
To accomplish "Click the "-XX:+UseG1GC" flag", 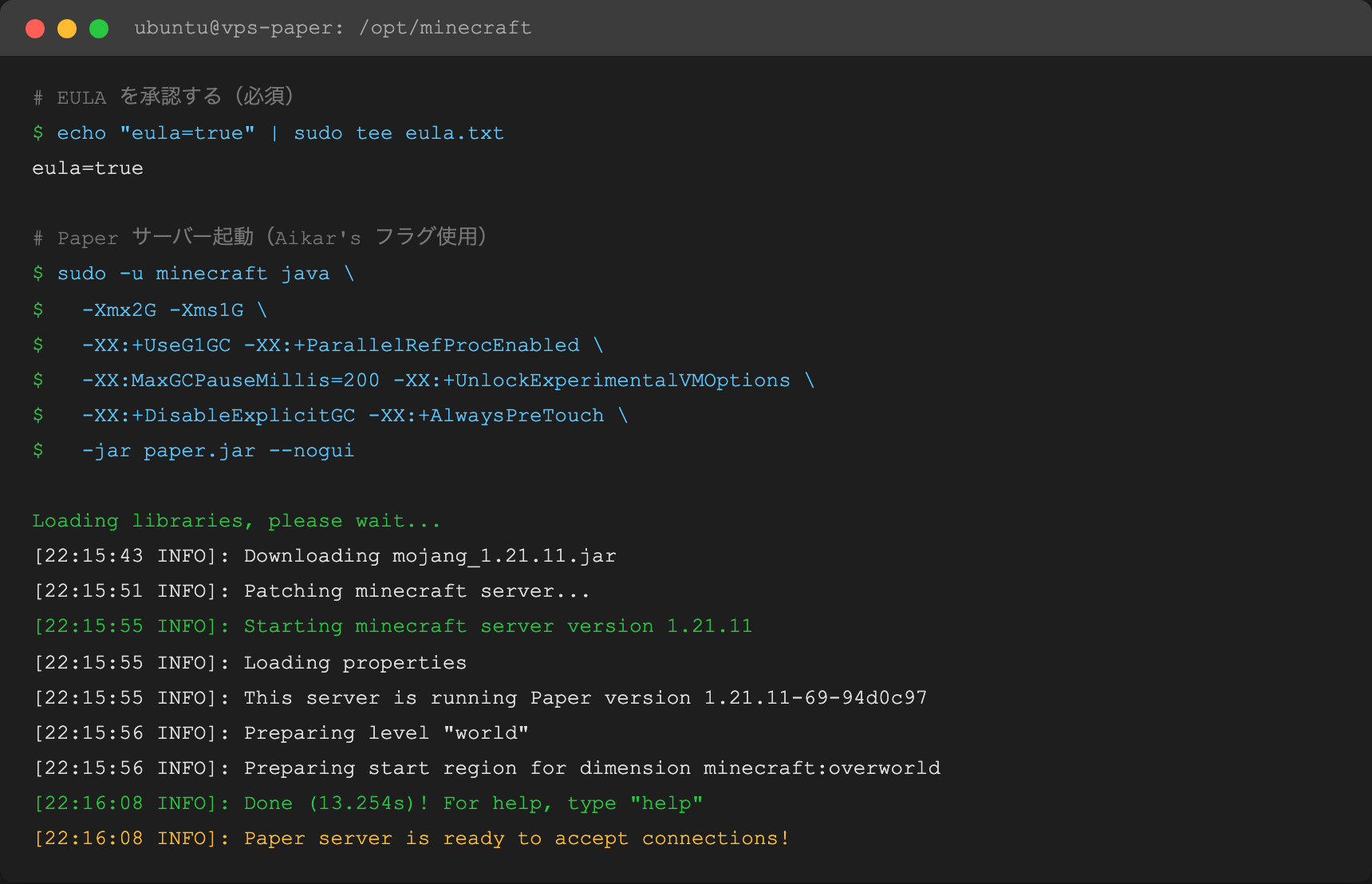I will (156, 345).
